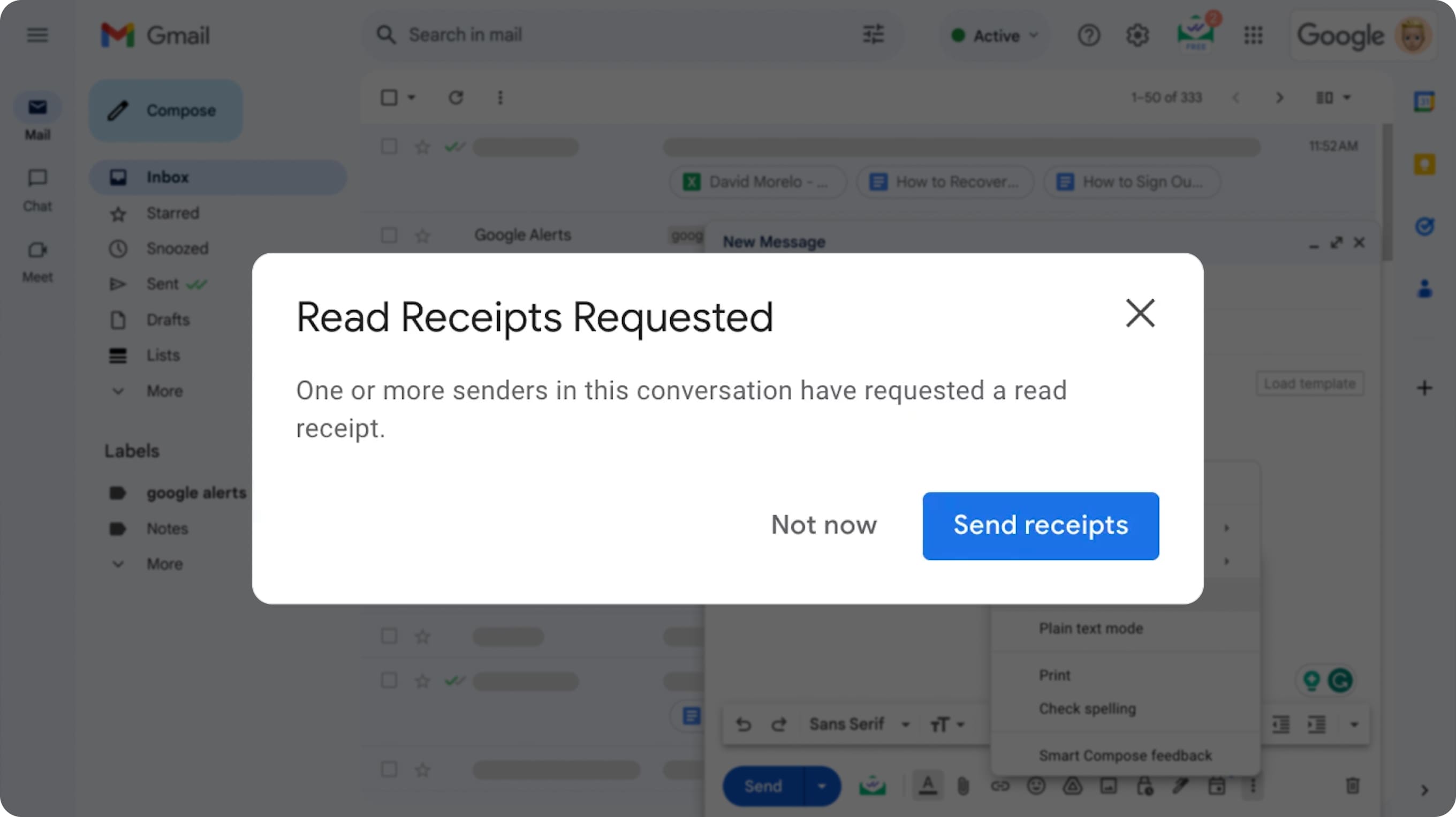Screen dimensions: 1456x817
Task: Select Plain text mode from the menu
Action: (x=1090, y=627)
